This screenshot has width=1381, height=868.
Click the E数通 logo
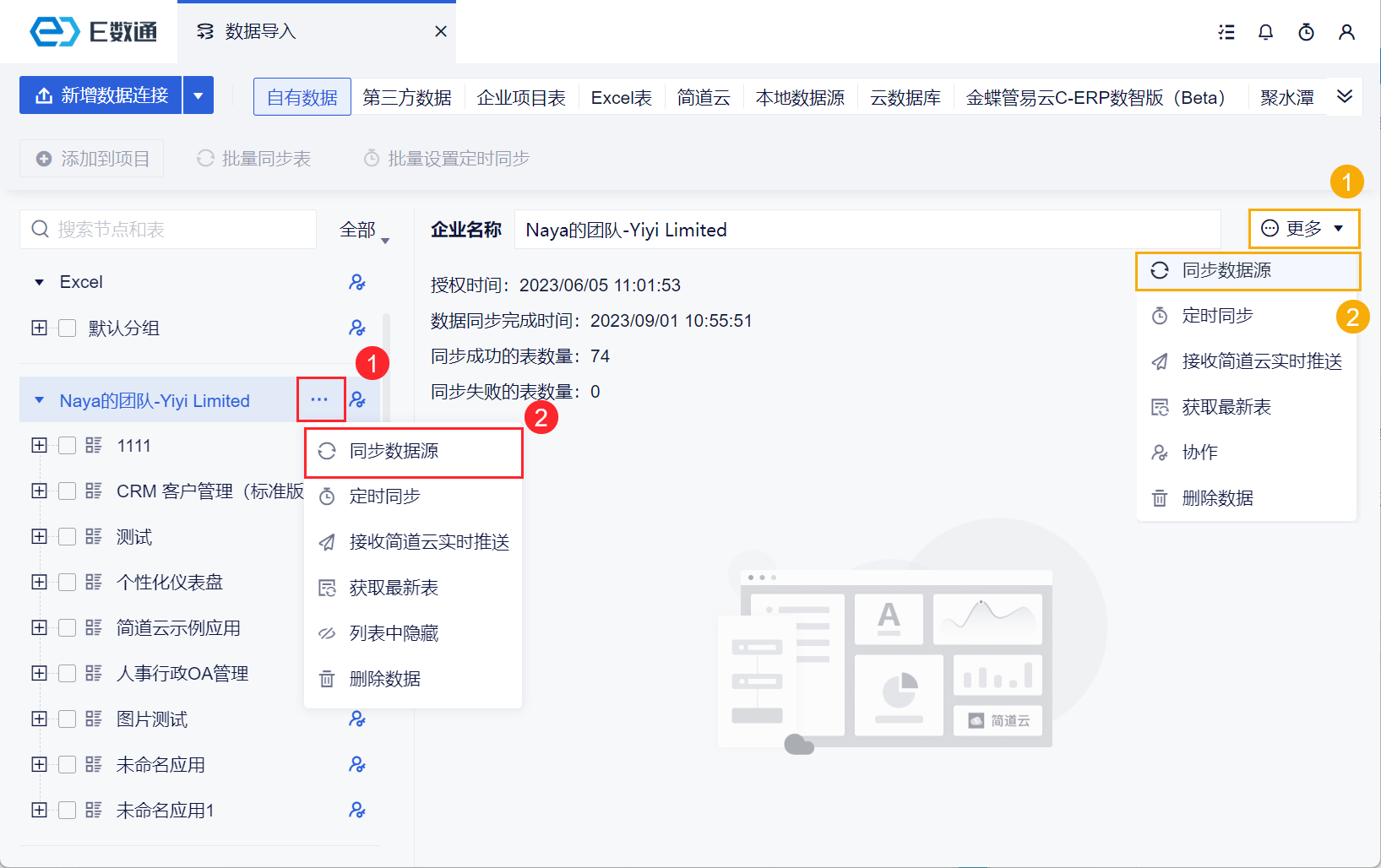coord(93,31)
